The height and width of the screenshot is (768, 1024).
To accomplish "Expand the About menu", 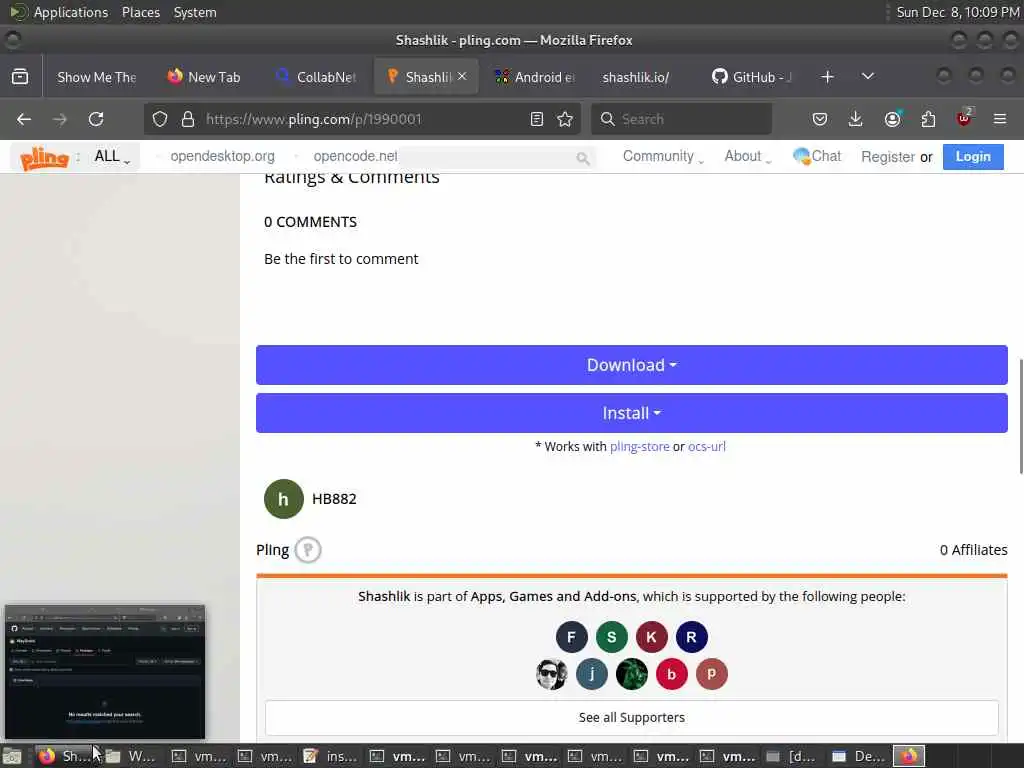I will click(748, 156).
